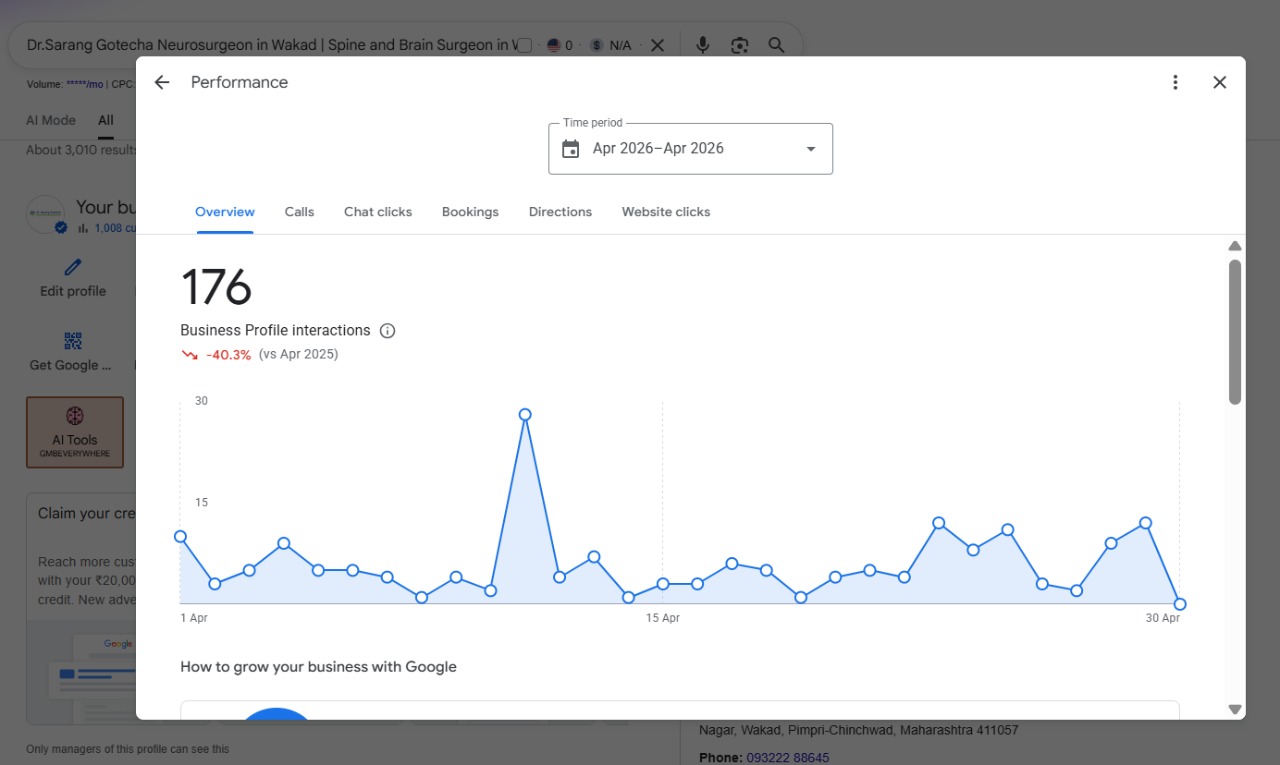Image resolution: width=1280 pixels, height=765 pixels.
Task: Click the '15 Apr' axis label
Action: pos(663,618)
